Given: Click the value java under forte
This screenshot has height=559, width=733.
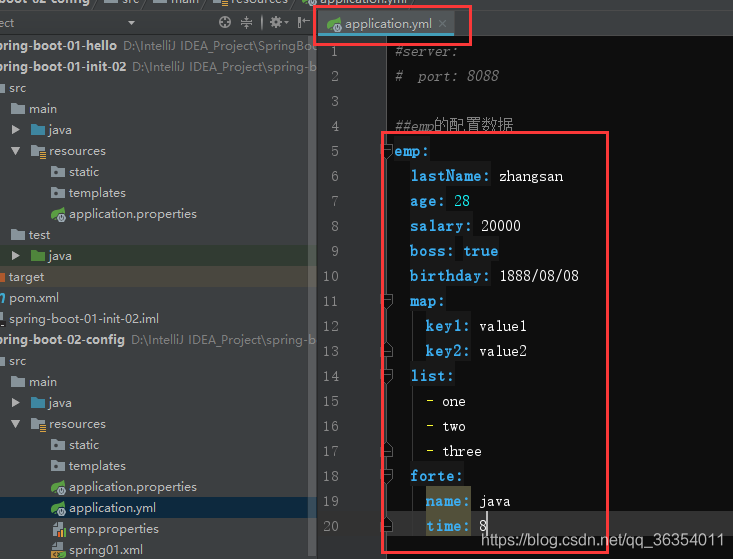Looking at the screenshot, I should click(x=495, y=502).
